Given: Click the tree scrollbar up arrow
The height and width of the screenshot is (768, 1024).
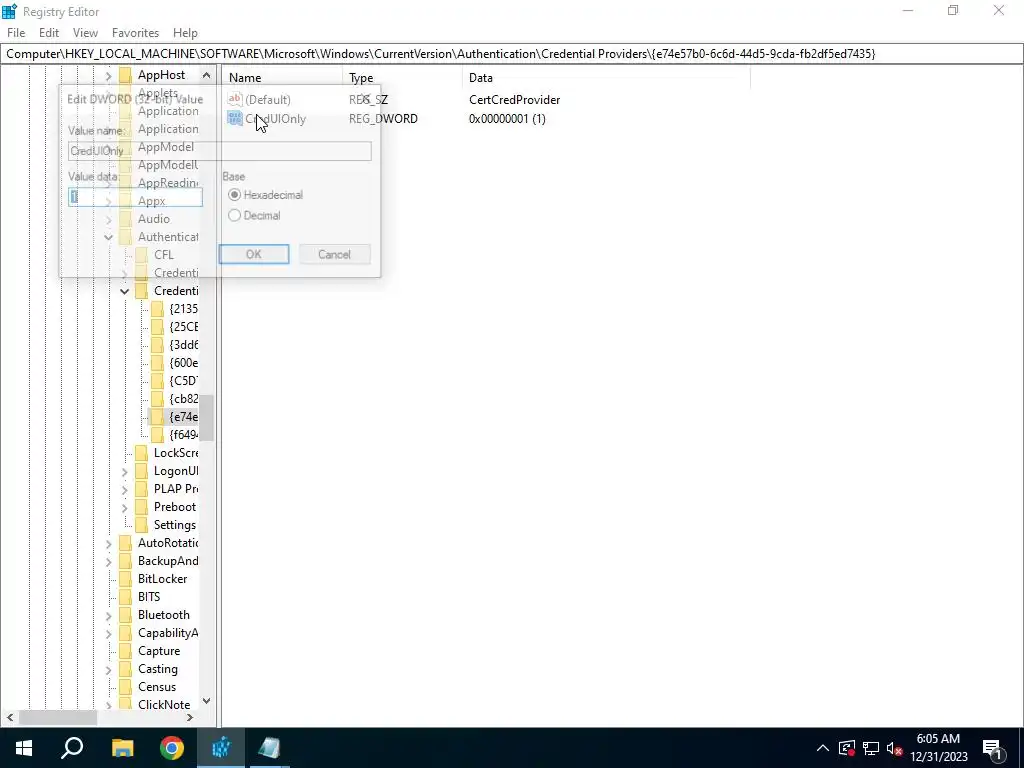Looking at the screenshot, I should click(206, 75).
